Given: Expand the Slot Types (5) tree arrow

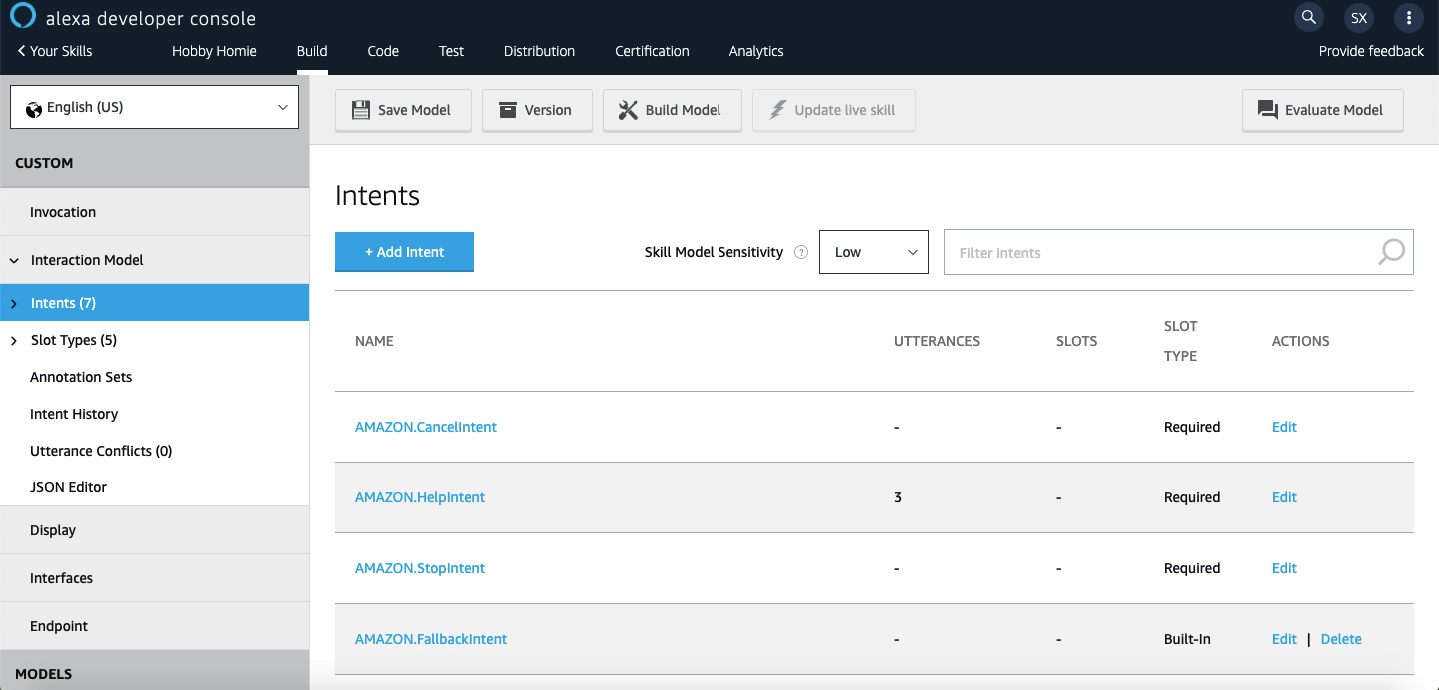Looking at the screenshot, I should (x=14, y=341).
